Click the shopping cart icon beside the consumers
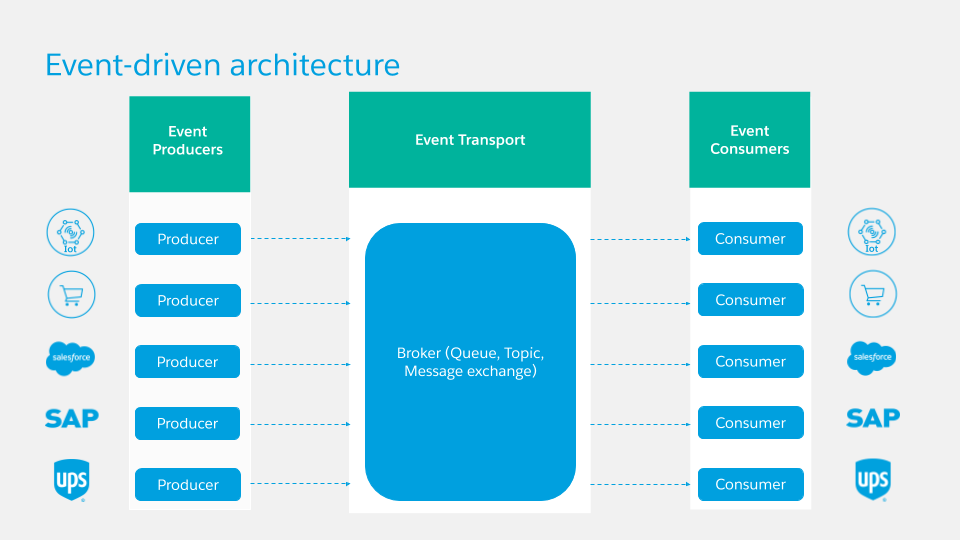This screenshot has width=960, height=540. (872, 295)
